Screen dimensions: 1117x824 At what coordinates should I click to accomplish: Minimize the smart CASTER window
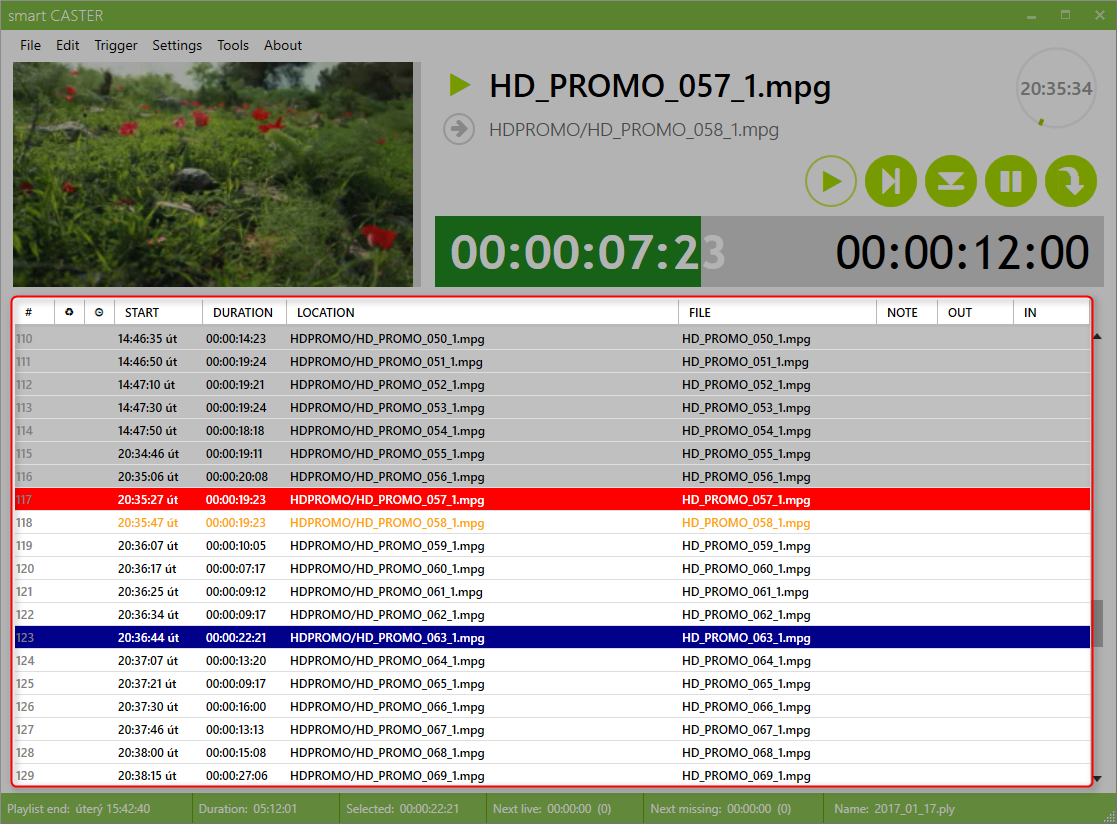click(1032, 15)
